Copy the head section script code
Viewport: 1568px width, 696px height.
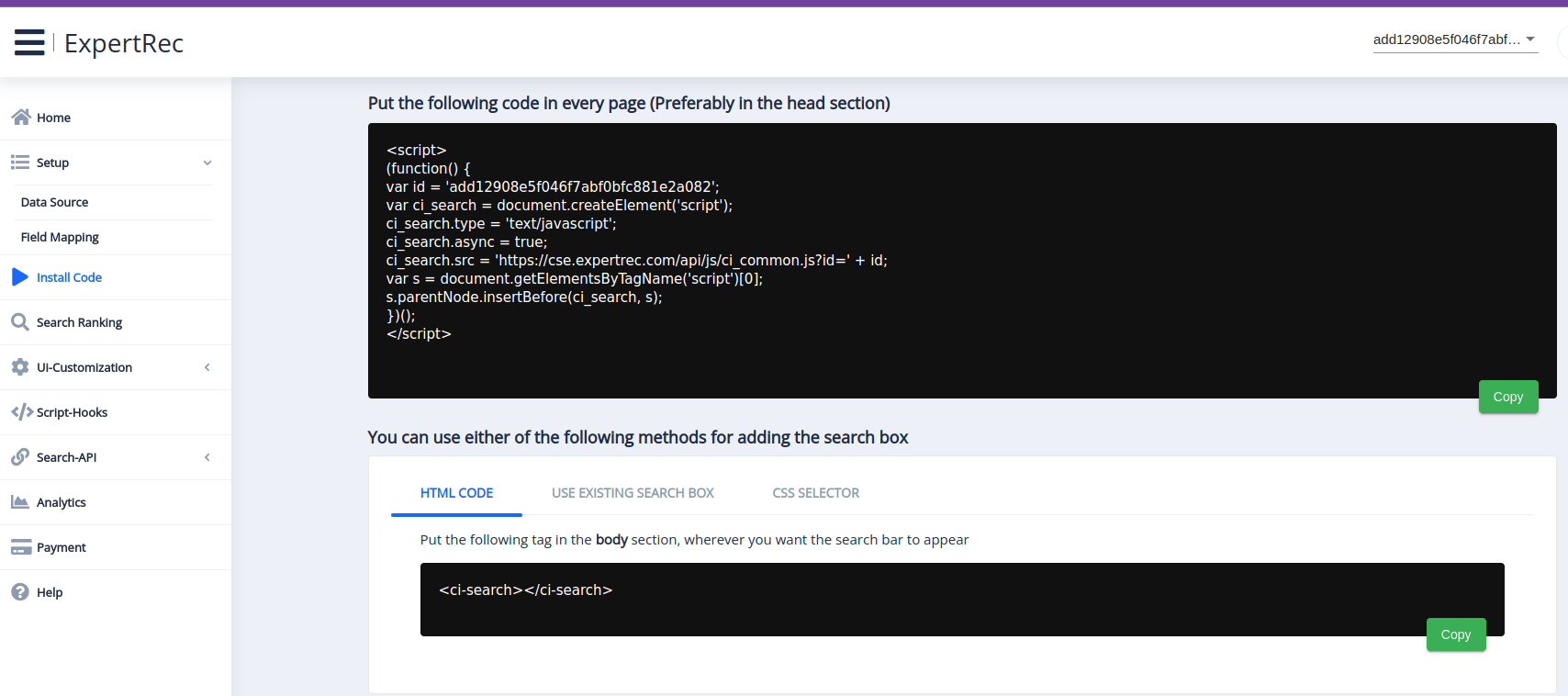click(x=1507, y=397)
